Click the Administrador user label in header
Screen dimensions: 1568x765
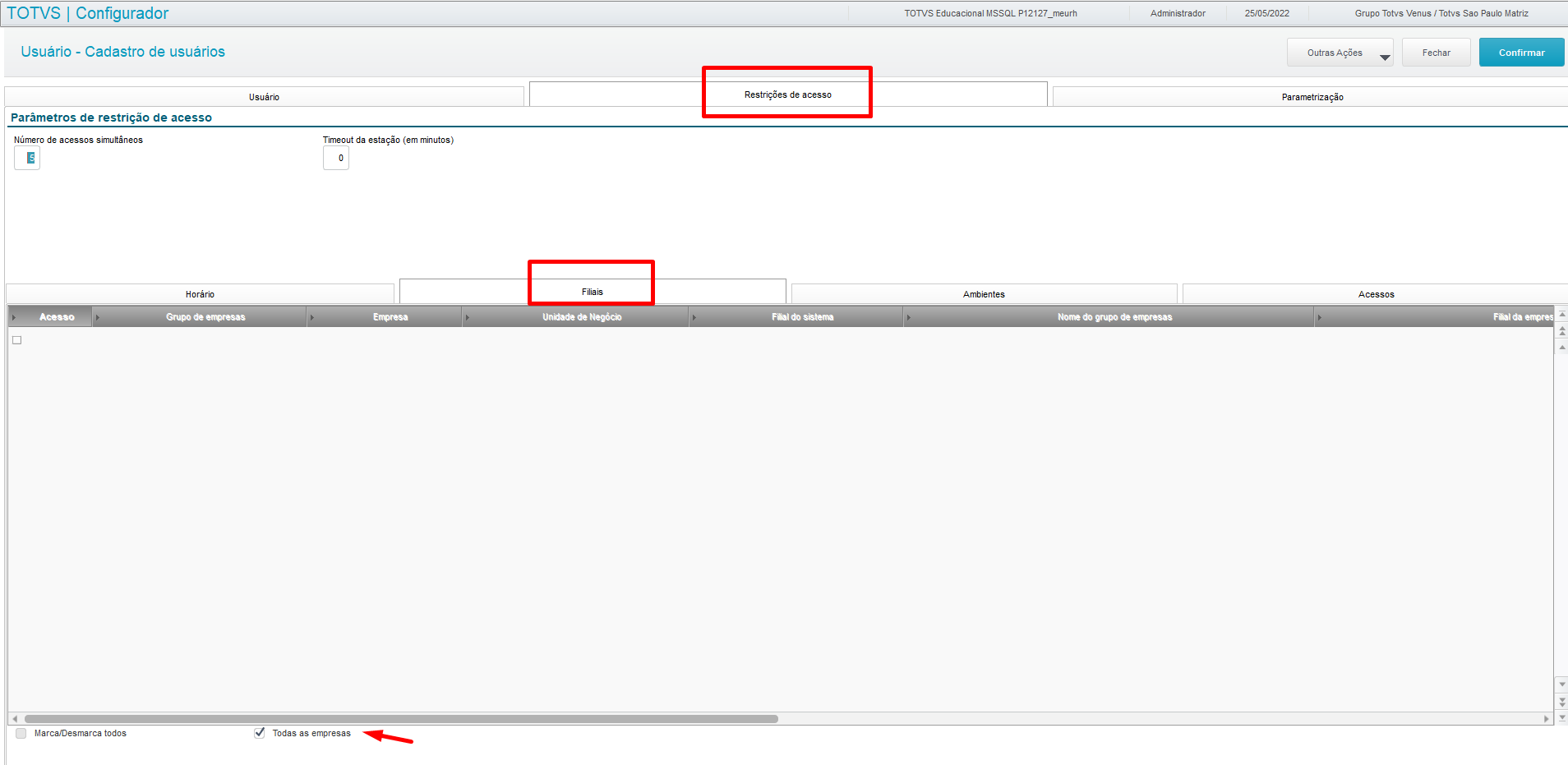[x=1178, y=13]
